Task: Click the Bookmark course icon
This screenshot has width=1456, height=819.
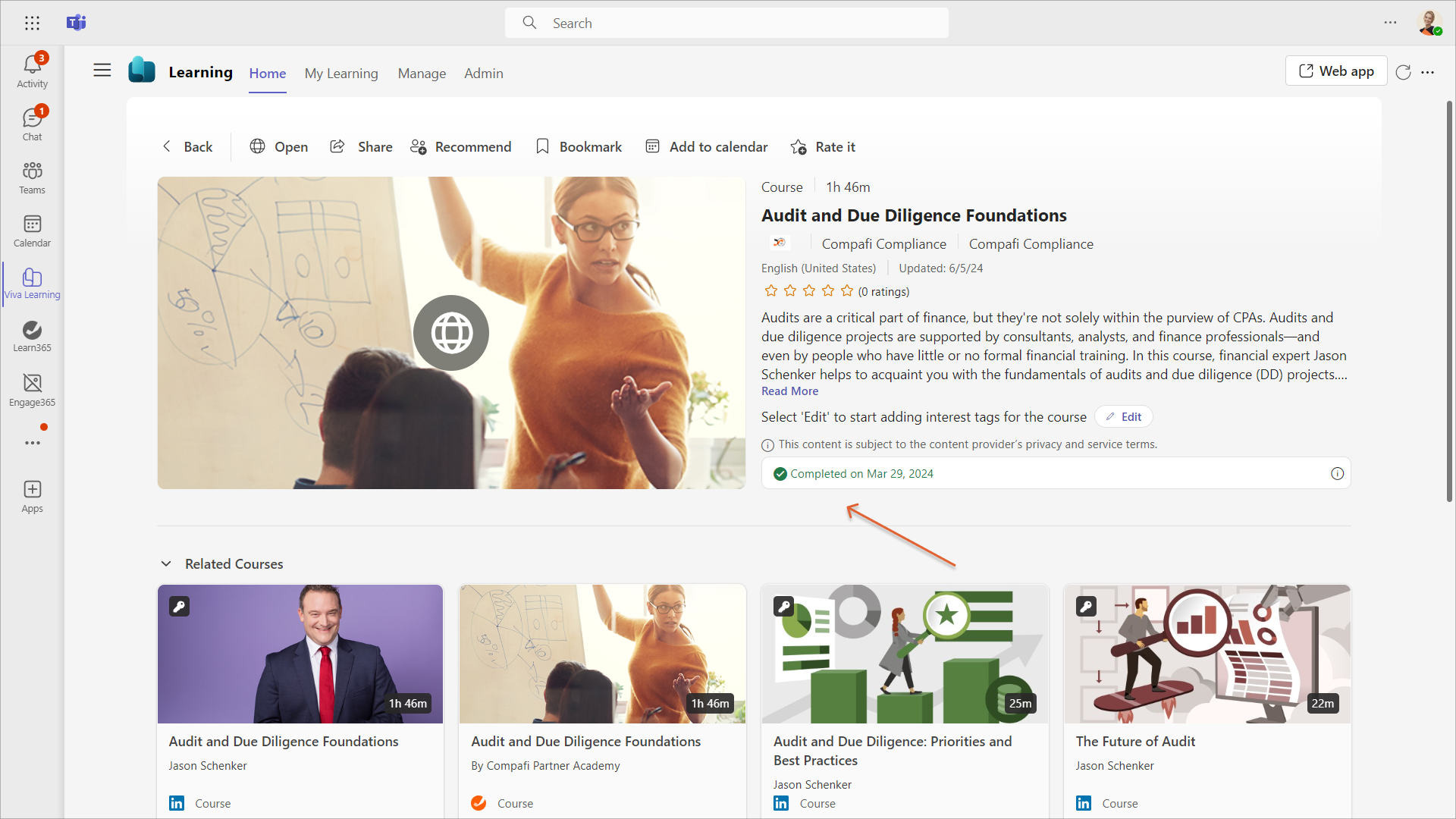Action: [x=542, y=146]
